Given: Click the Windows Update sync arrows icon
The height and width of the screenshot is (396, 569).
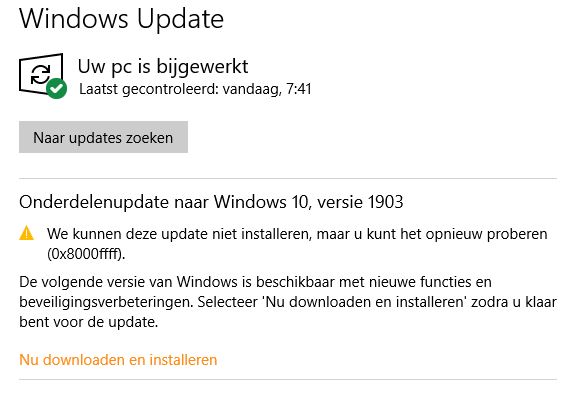Looking at the screenshot, I should [41, 74].
